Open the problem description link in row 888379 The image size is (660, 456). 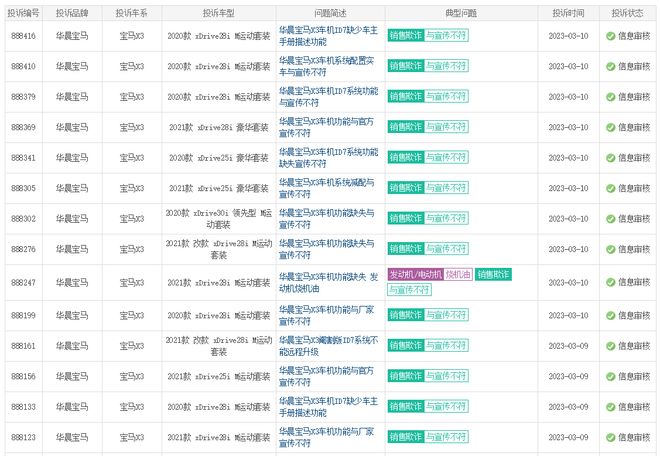coord(328,97)
